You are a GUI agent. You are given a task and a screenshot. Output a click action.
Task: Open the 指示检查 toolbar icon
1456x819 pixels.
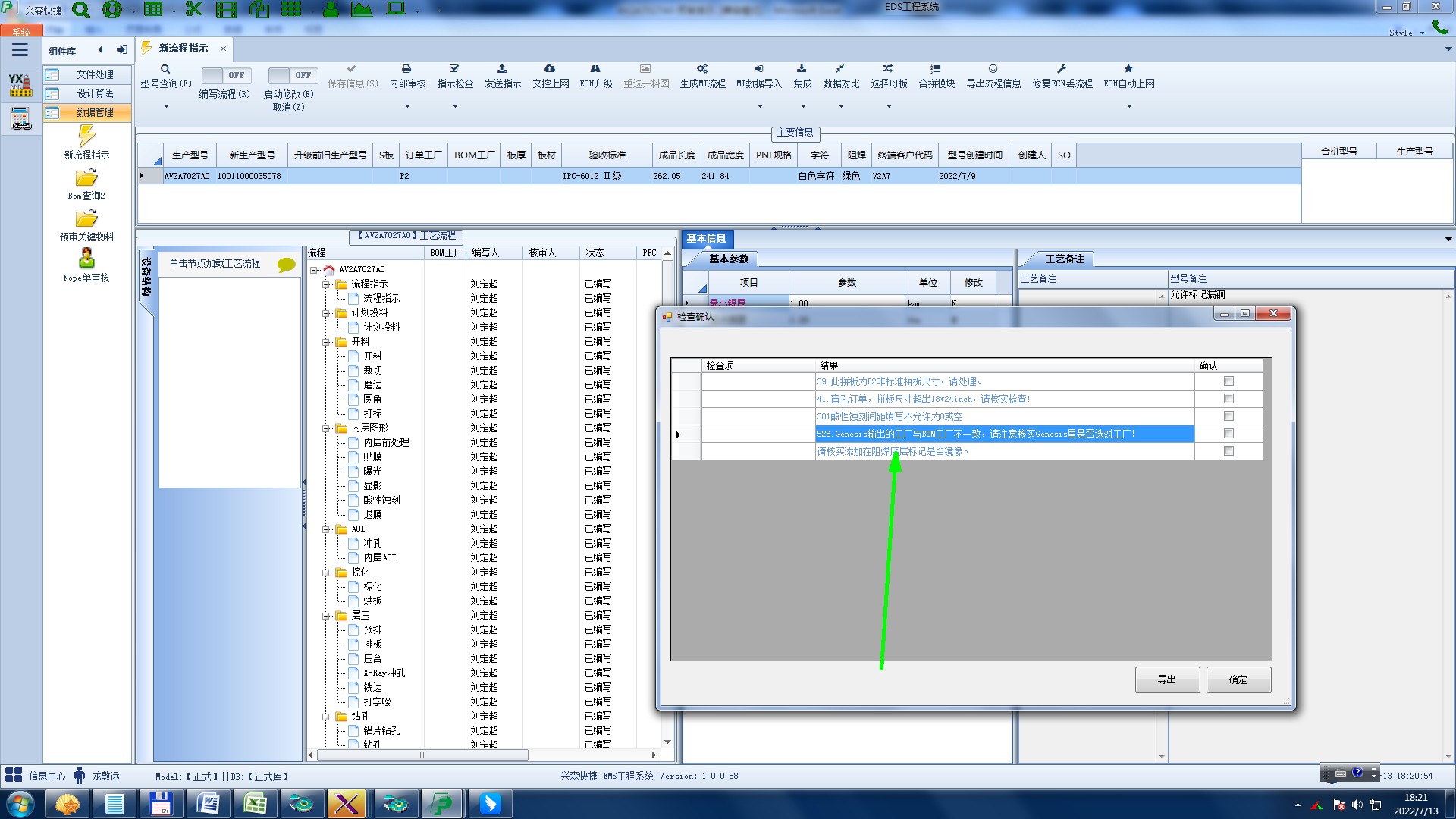(x=454, y=69)
